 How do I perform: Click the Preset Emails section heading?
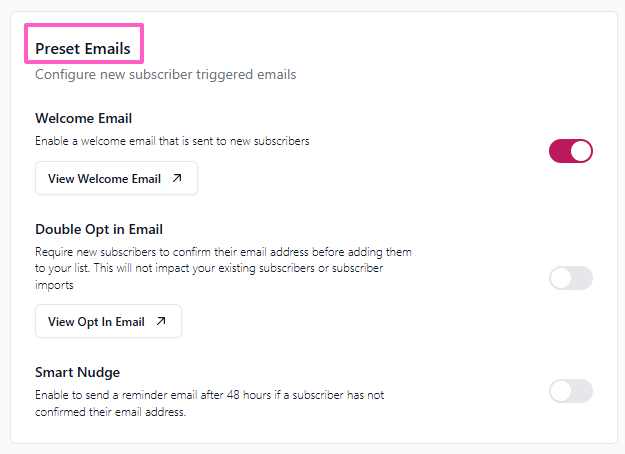click(83, 48)
